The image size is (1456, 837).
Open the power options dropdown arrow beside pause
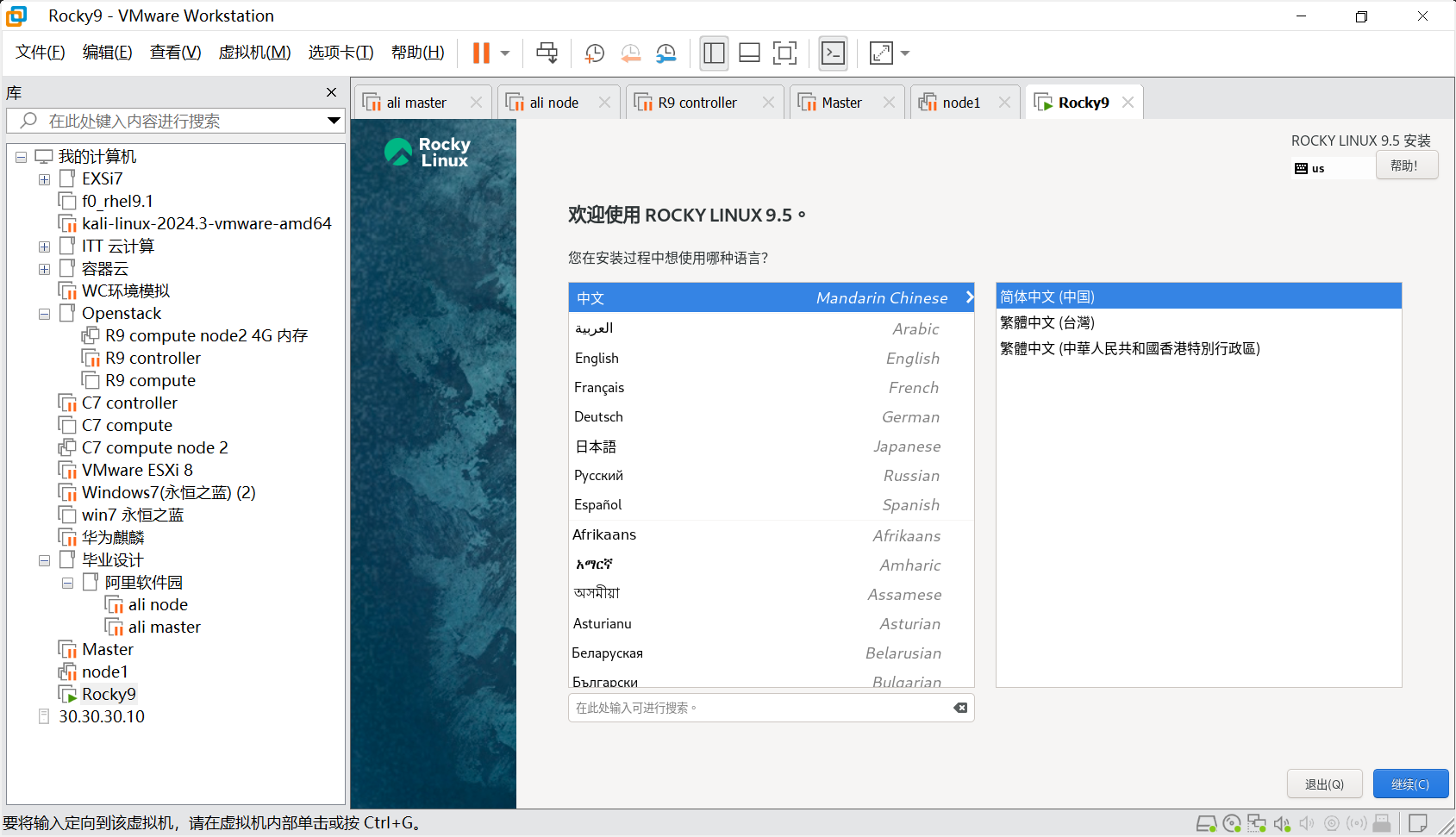coord(505,53)
